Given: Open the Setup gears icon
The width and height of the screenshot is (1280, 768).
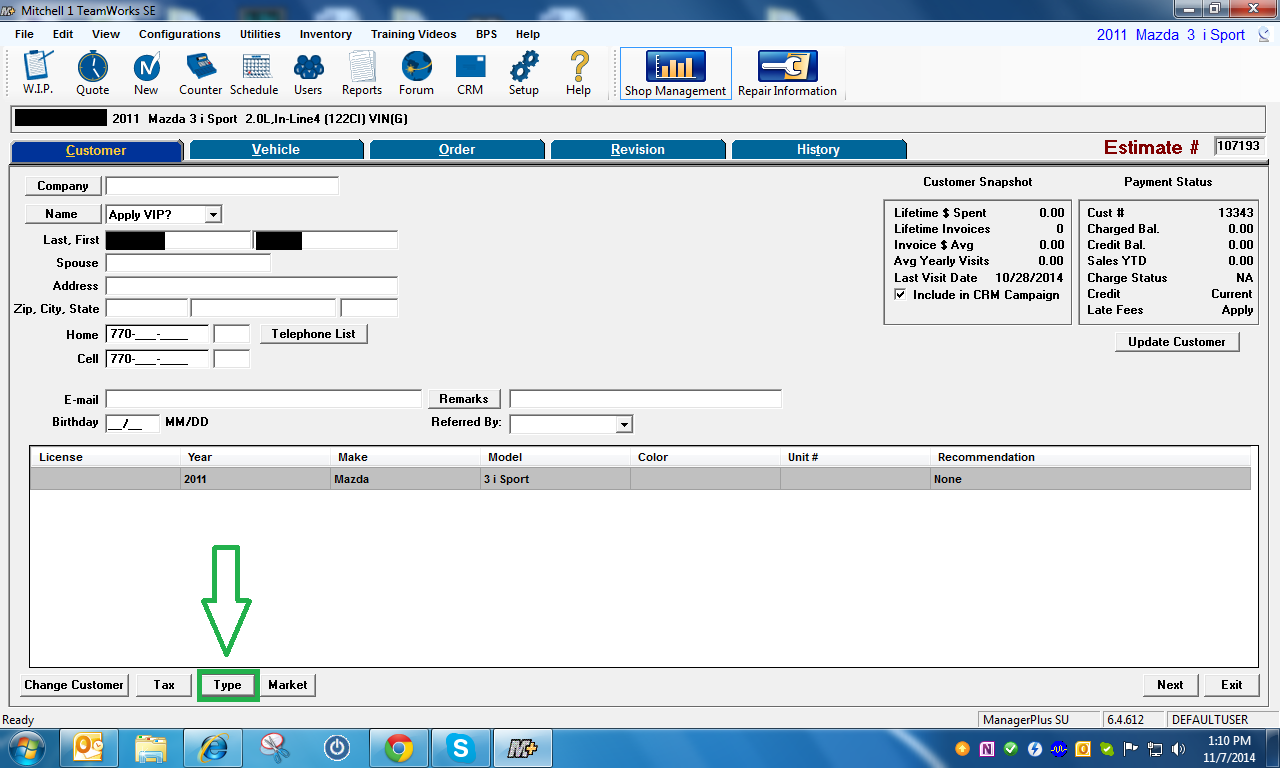Looking at the screenshot, I should point(524,73).
